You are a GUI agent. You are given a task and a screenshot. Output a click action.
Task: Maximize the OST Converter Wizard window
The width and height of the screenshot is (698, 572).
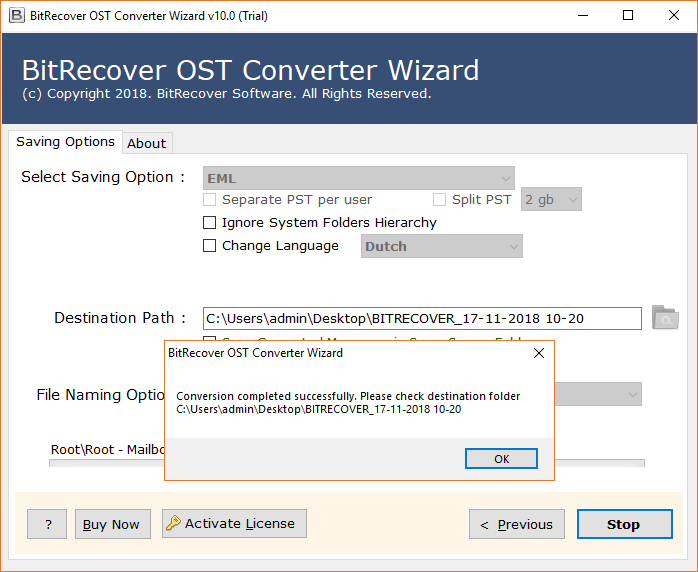[628, 16]
